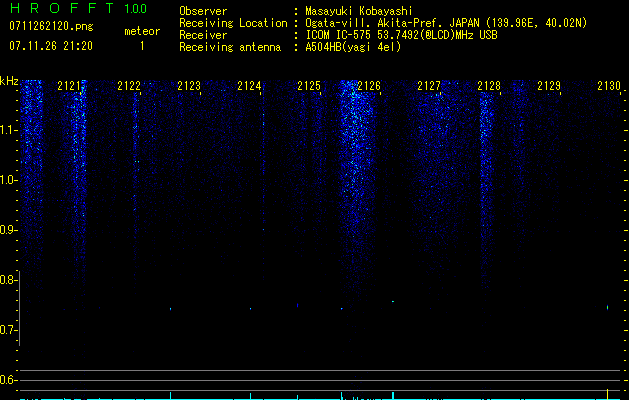The height and width of the screenshot is (400, 629).
Task: Click the 0.8 kHz axis label
Action: click(8, 280)
